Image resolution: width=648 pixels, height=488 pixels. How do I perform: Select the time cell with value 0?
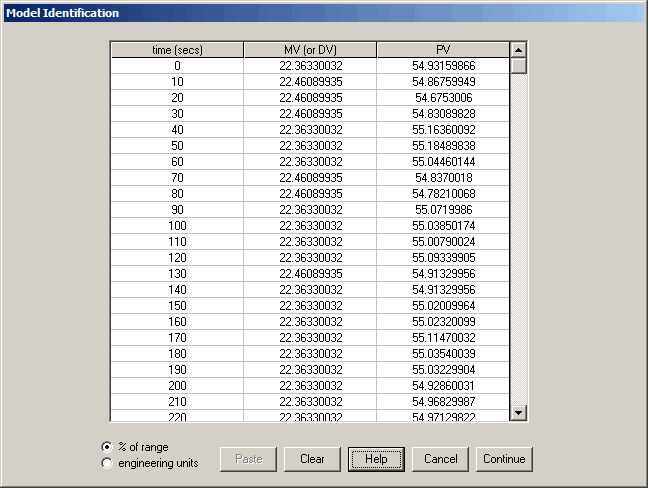click(176, 65)
